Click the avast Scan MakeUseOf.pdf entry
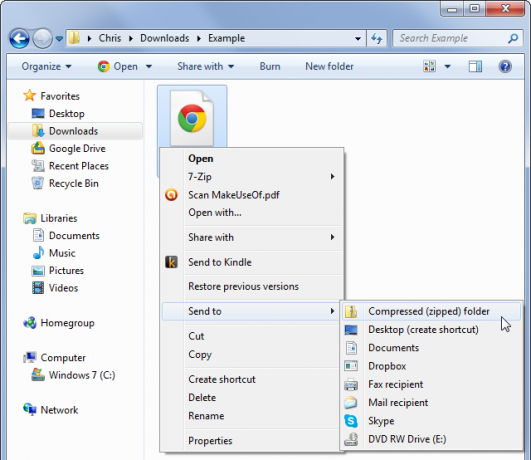Viewport: 531px width, 460px height. (x=252, y=195)
